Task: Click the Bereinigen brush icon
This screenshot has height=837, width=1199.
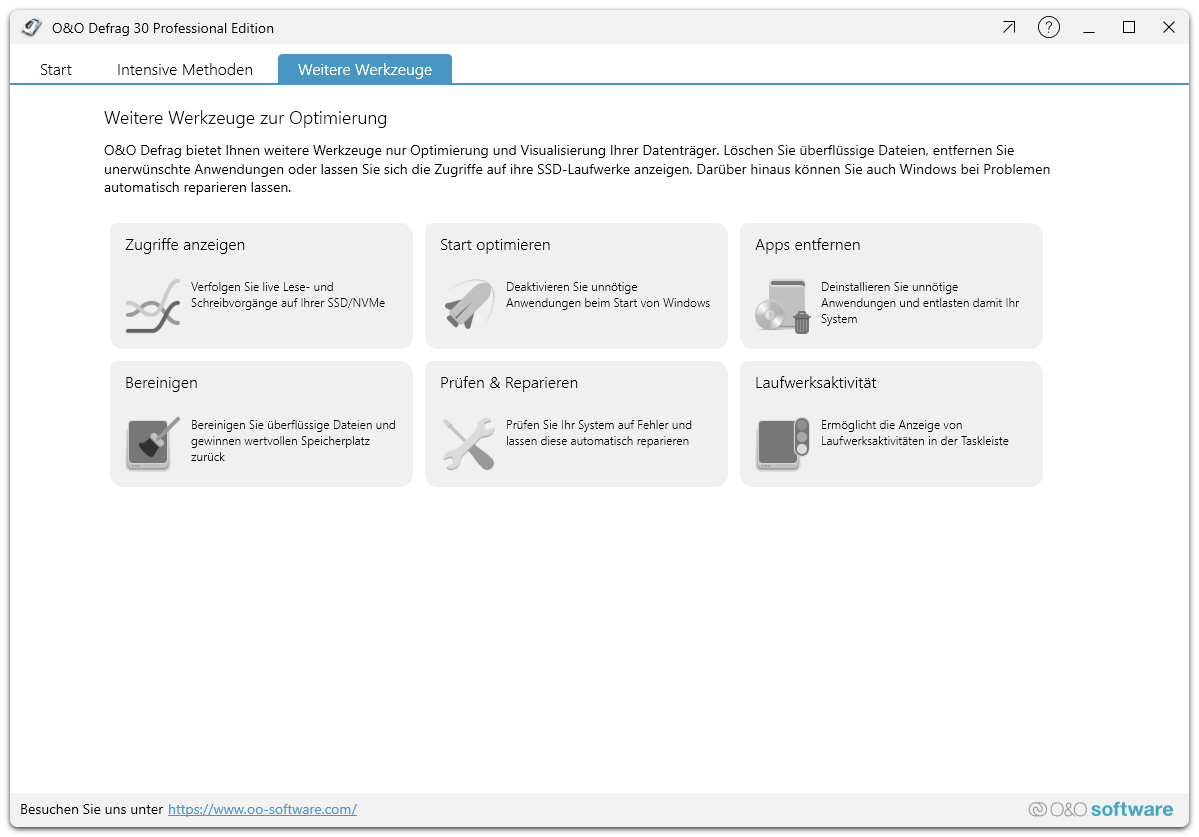Action: click(x=153, y=444)
